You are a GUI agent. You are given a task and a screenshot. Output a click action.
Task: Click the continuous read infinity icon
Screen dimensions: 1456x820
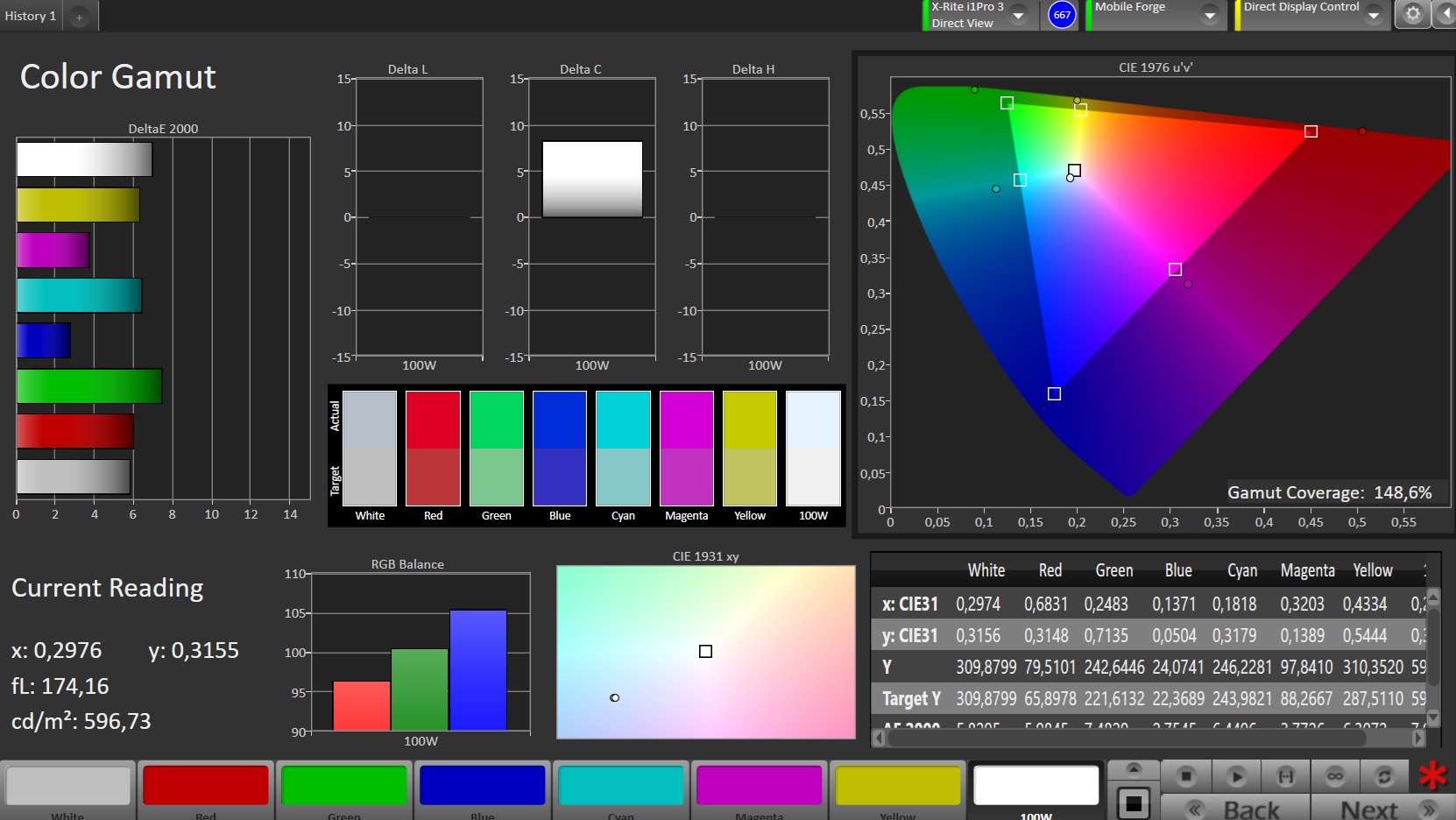click(x=1335, y=776)
